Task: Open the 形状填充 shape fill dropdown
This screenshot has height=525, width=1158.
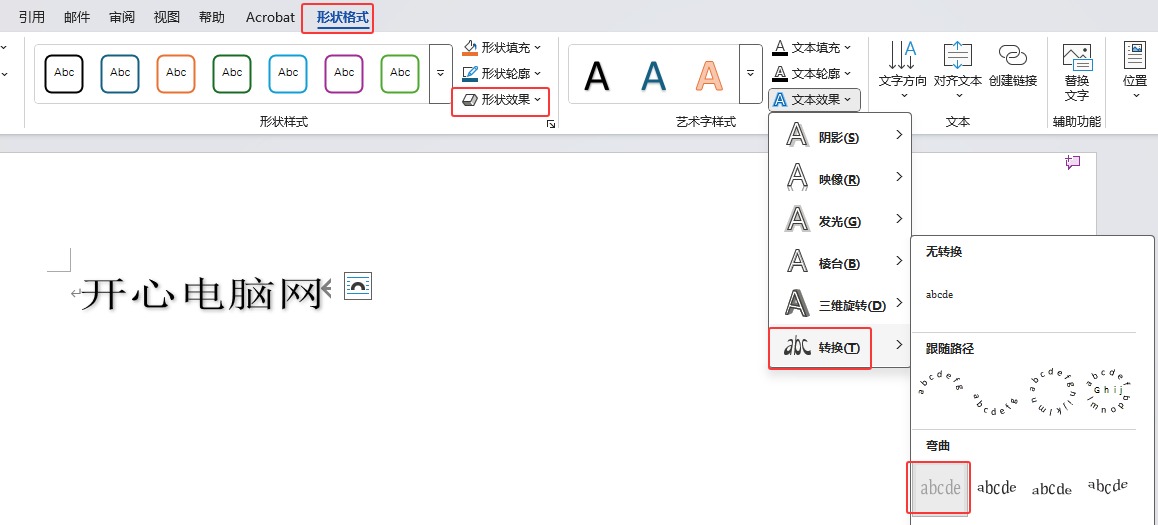Action: pos(501,47)
